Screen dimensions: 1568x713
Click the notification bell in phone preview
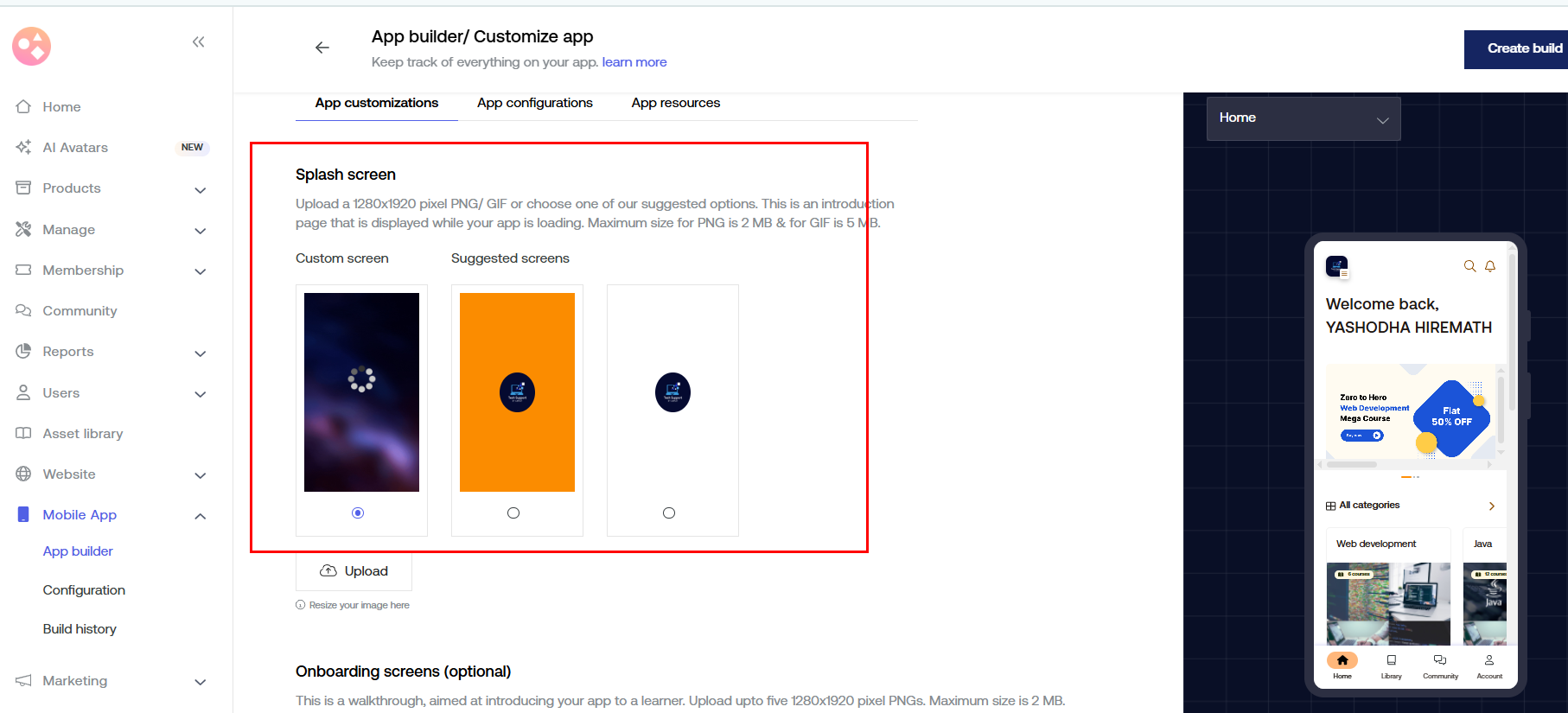1490,266
